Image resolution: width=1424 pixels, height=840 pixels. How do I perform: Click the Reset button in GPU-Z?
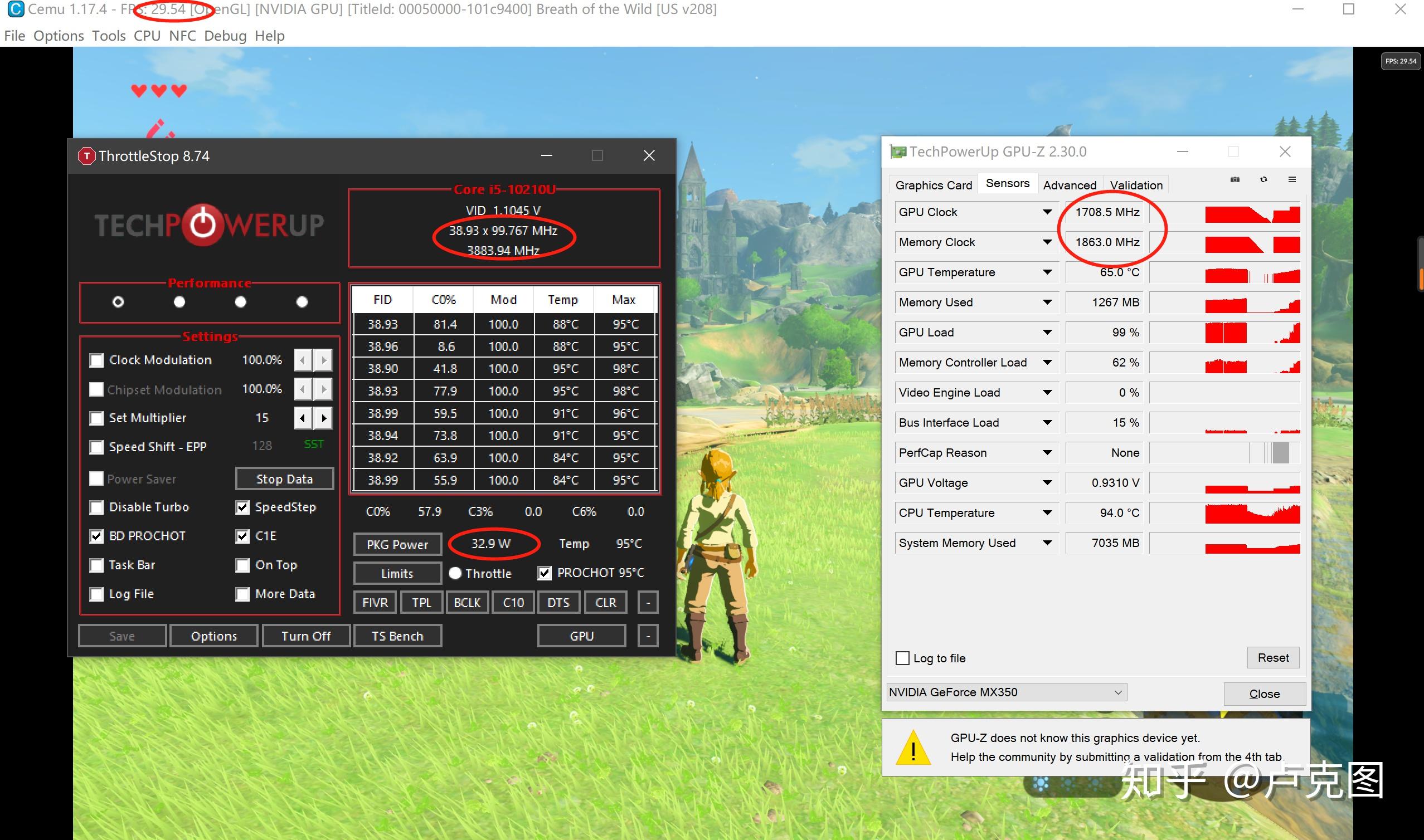coord(1273,657)
